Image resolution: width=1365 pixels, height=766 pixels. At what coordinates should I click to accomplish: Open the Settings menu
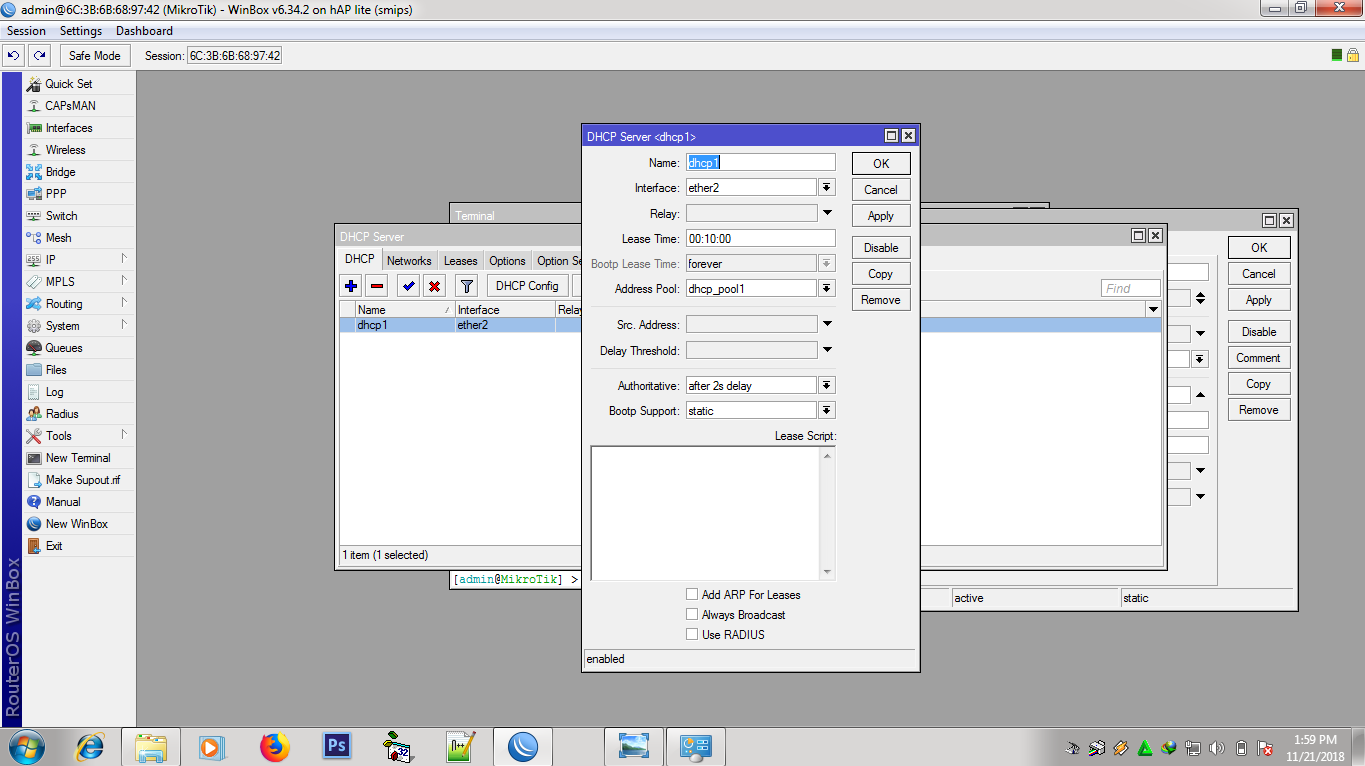81,31
